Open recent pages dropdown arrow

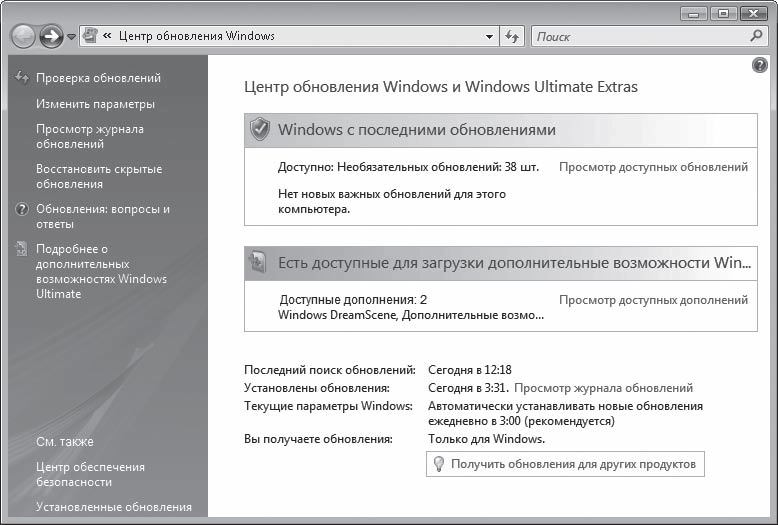point(71,37)
